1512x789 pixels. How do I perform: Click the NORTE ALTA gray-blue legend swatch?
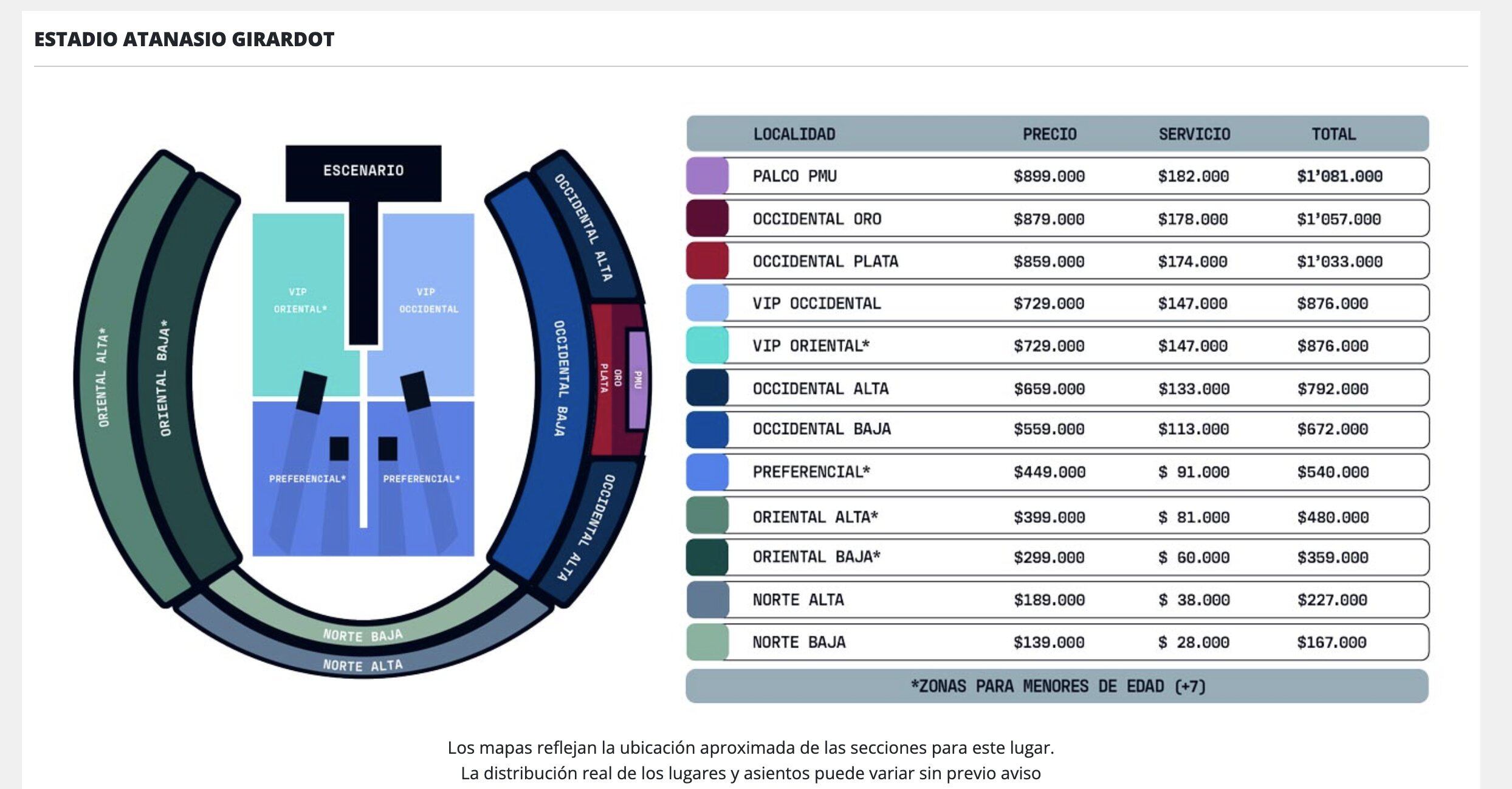[707, 600]
